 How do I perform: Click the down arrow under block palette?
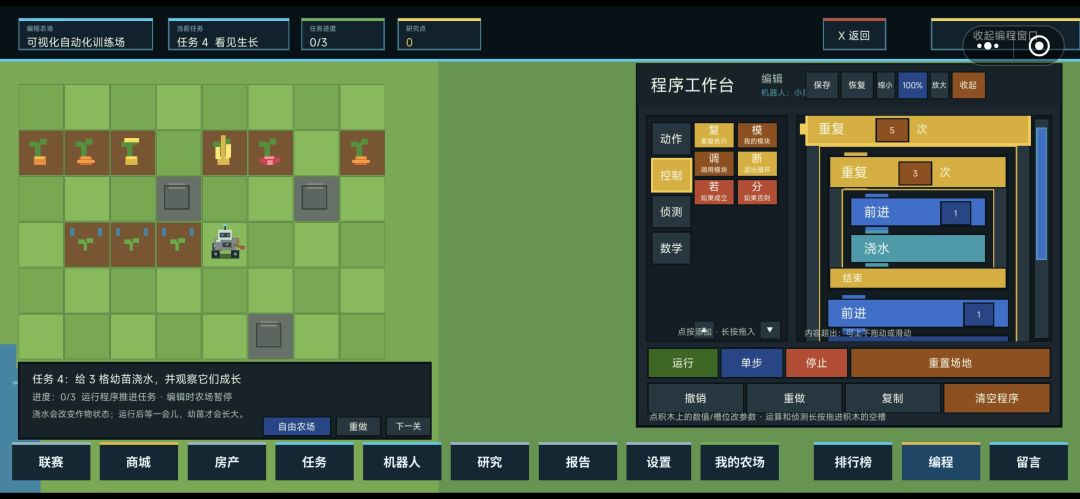tap(771, 330)
